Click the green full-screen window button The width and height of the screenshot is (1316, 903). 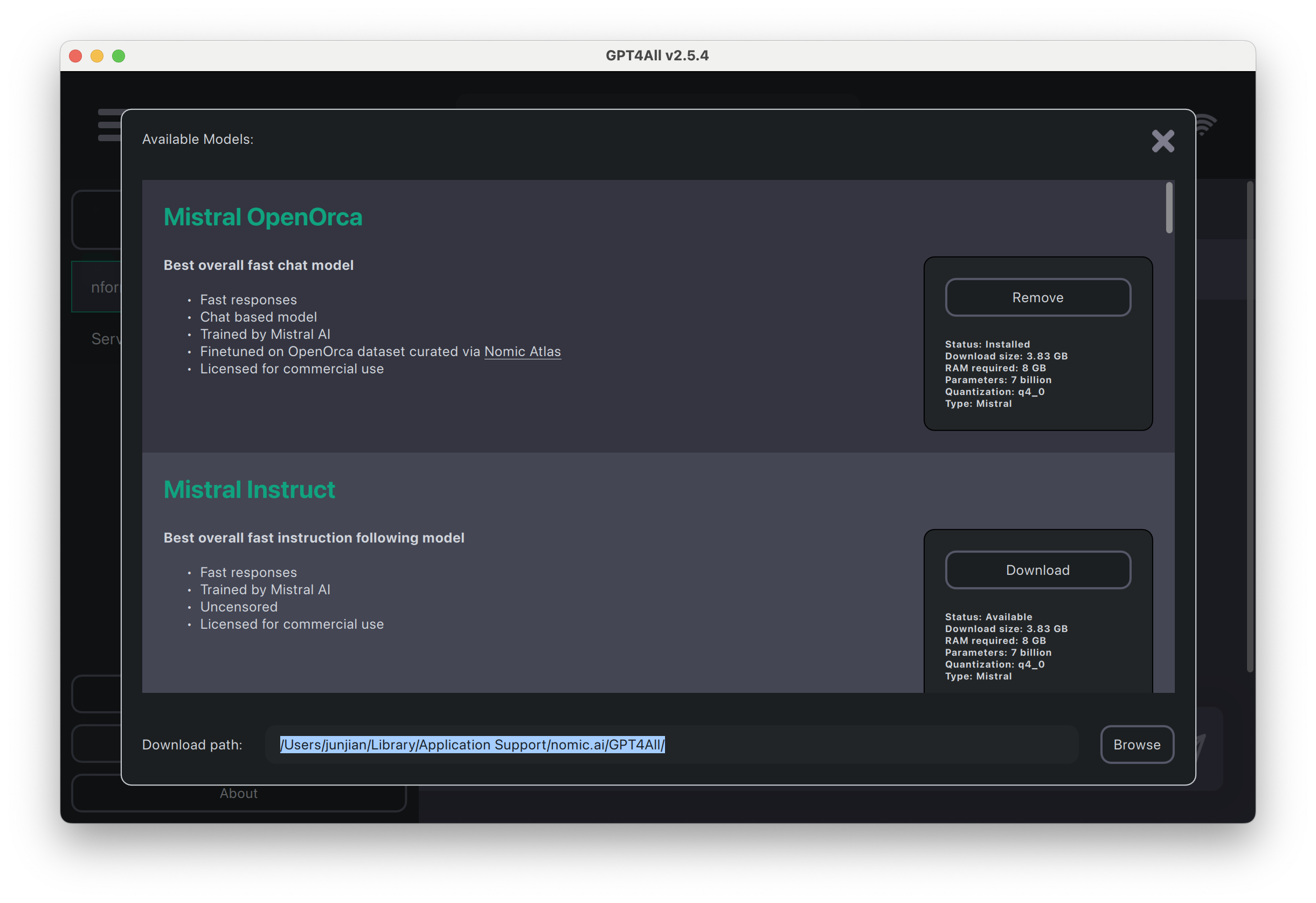[119, 56]
